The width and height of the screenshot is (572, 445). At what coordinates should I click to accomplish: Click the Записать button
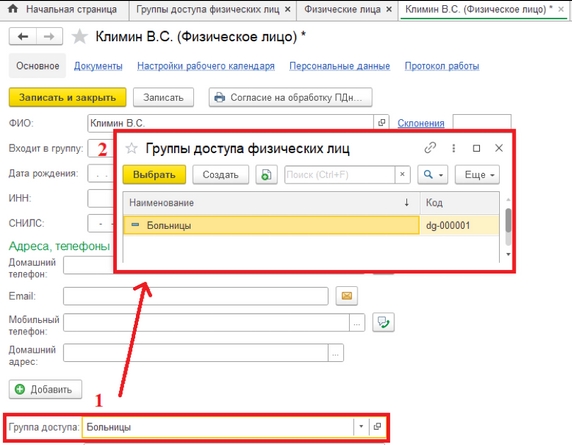[x=163, y=97]
